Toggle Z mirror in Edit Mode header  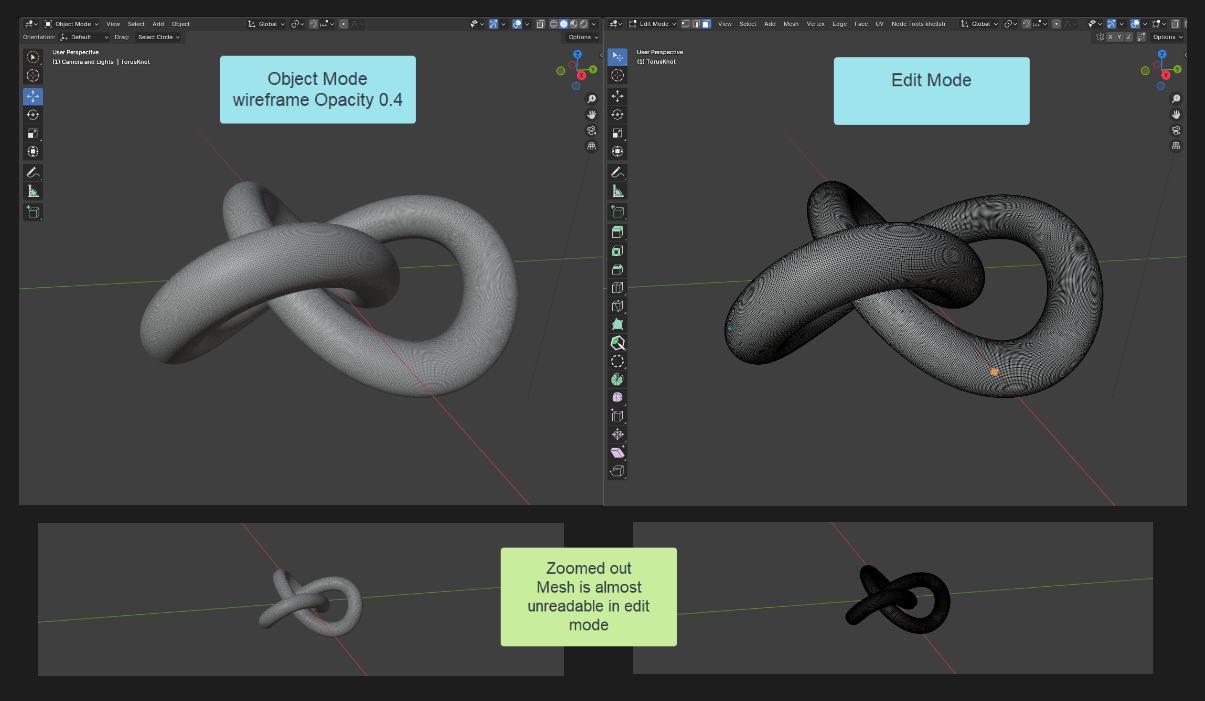tap(1129, 37)
